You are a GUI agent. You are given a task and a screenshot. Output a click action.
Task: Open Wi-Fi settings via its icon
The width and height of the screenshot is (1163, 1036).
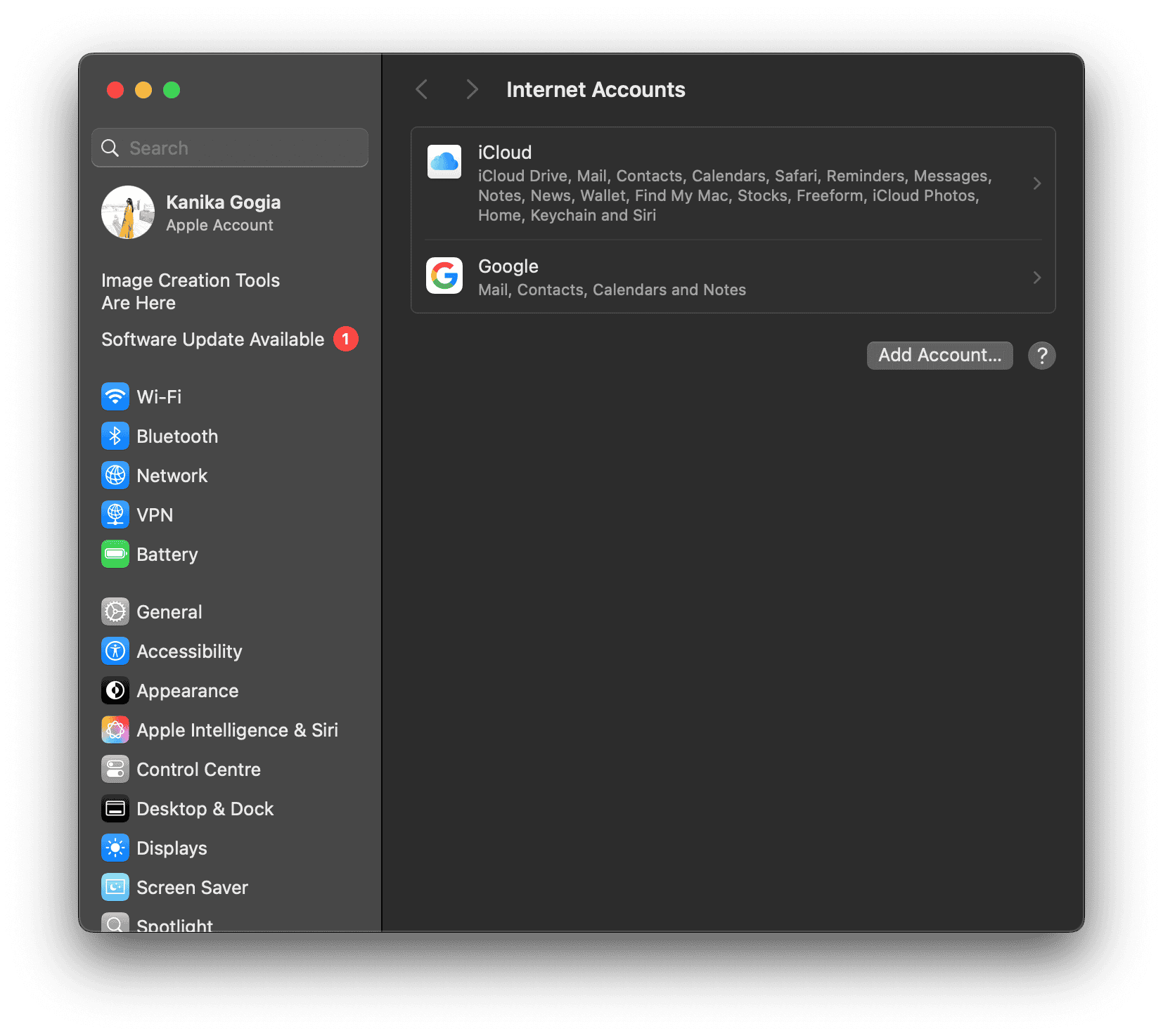tap(115, 396)
